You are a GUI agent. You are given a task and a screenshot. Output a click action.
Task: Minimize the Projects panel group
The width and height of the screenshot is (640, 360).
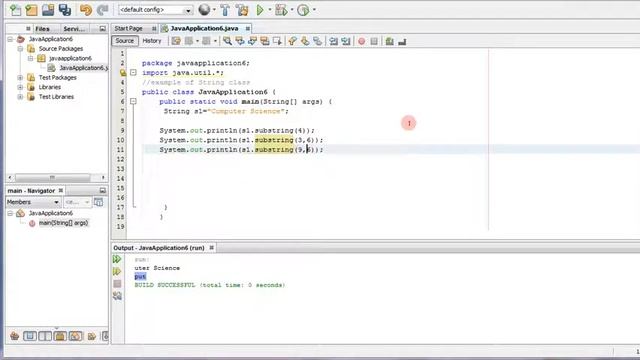[102, 29]
